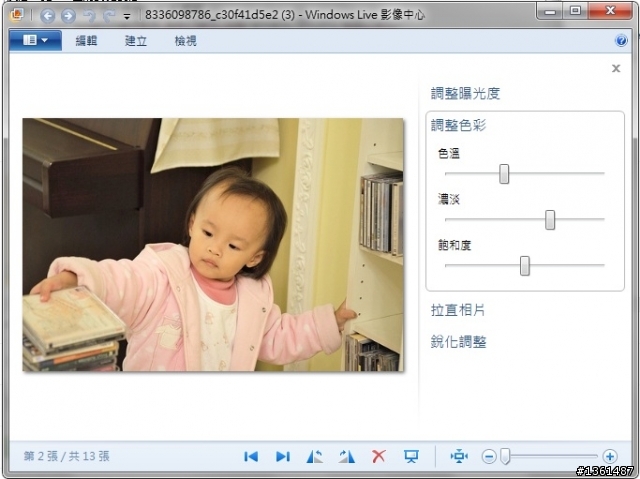Switch to the 編輯 tab
Screen dimensions: 640x479
pyautogui.click(x=86, y=41)
